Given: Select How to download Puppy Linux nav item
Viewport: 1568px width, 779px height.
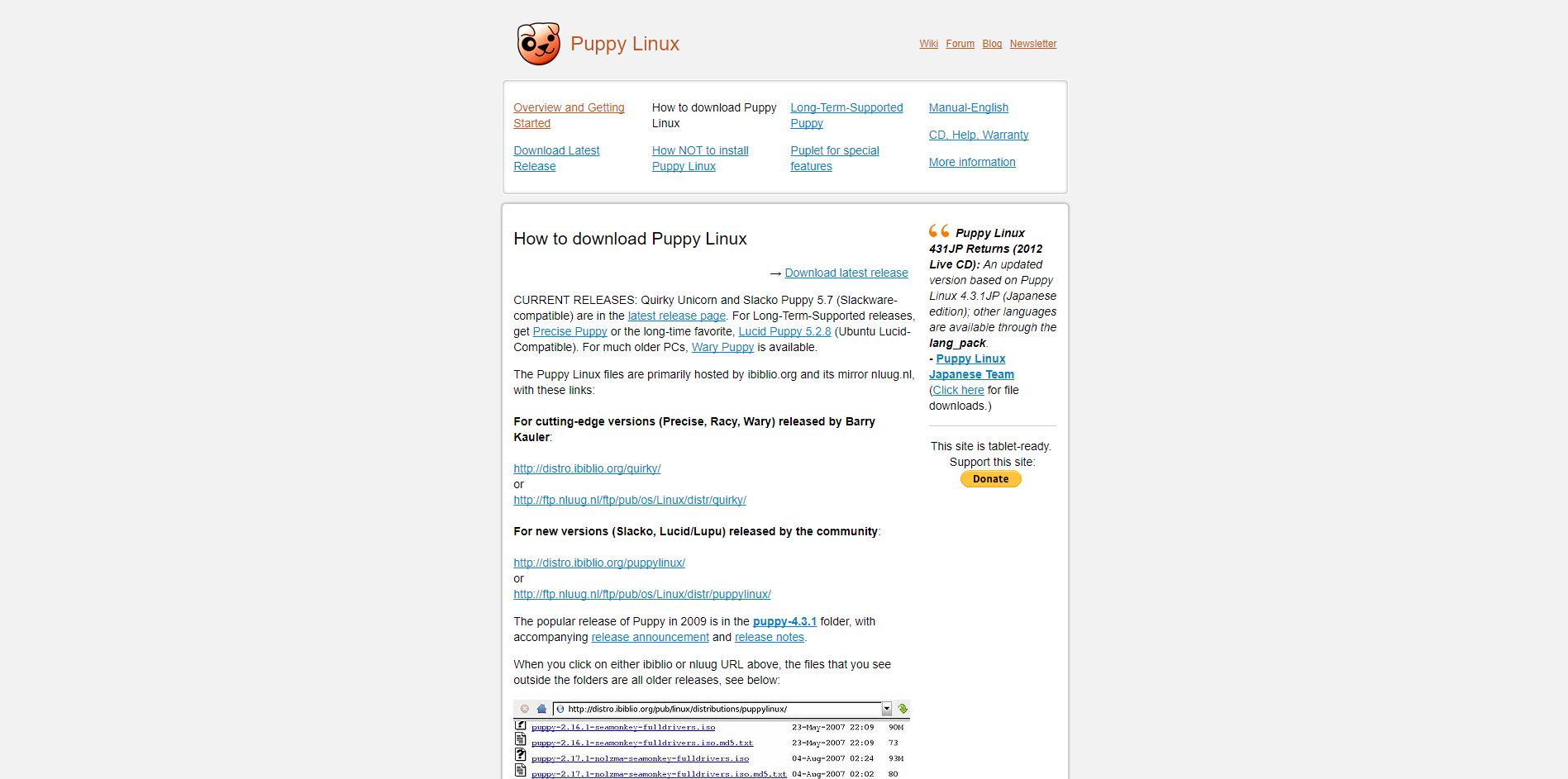Looking at the screenshot, I should click(x=714, y=116).
